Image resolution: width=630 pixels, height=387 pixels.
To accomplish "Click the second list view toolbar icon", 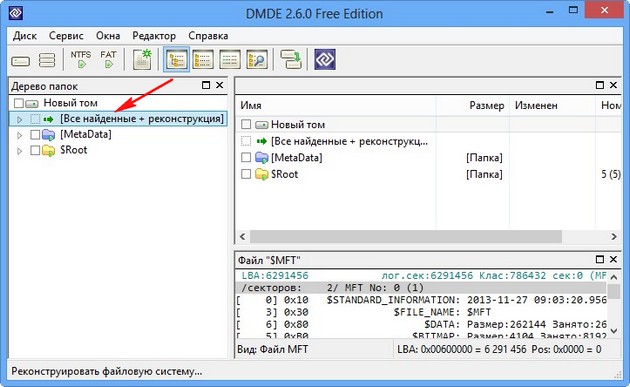I will (203, 59).
